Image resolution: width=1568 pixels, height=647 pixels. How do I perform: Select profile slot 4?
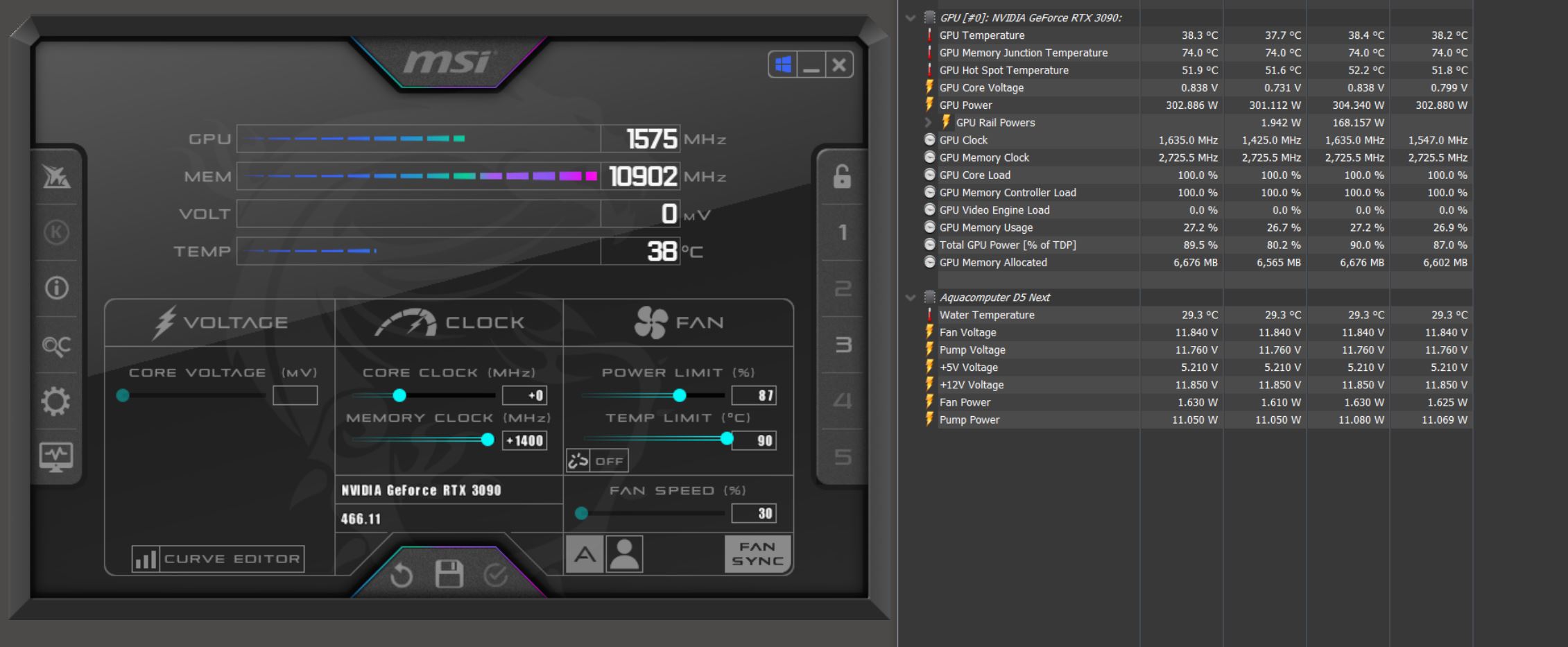coord(842,401)
